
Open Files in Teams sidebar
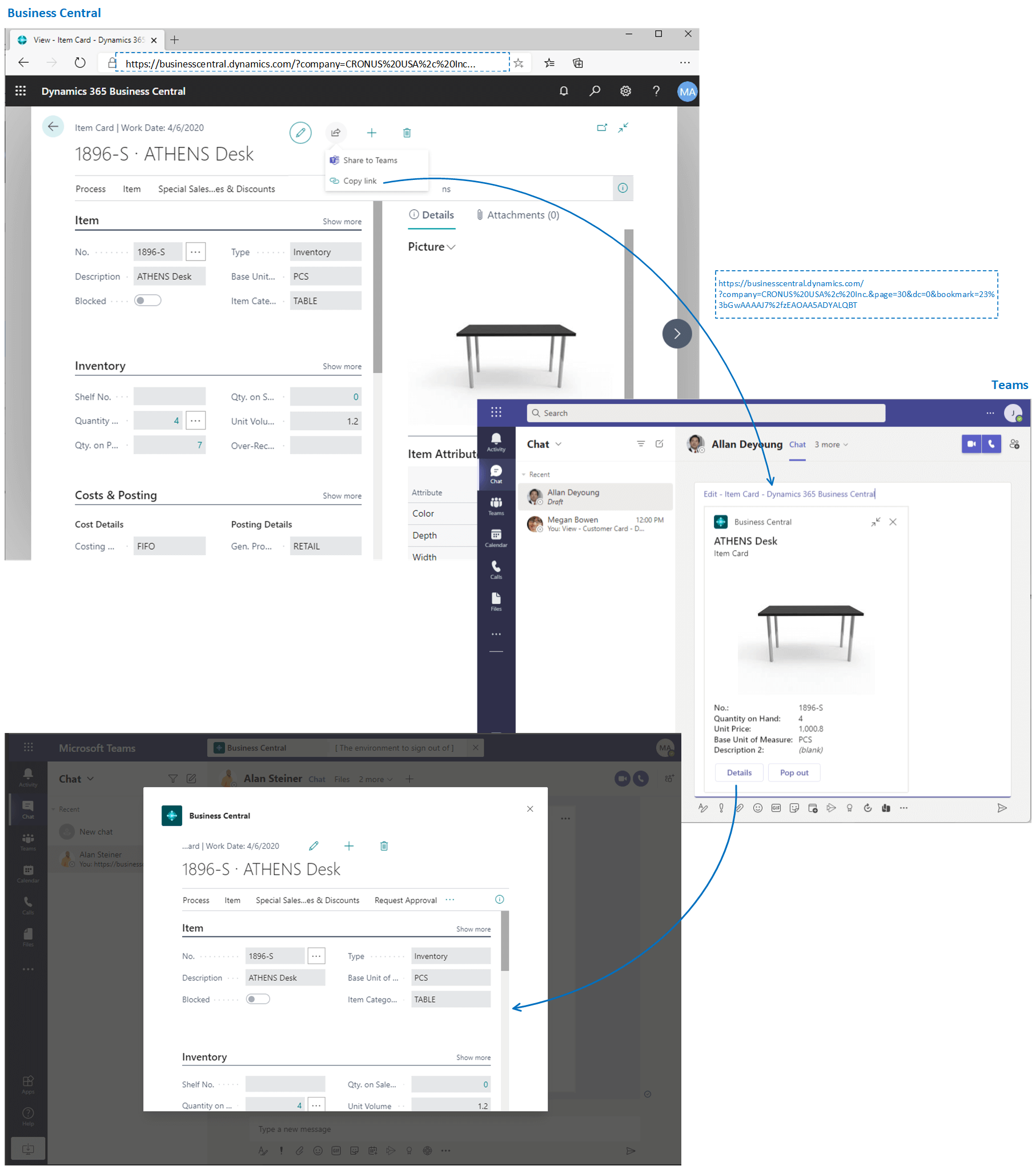click(496, 602)
